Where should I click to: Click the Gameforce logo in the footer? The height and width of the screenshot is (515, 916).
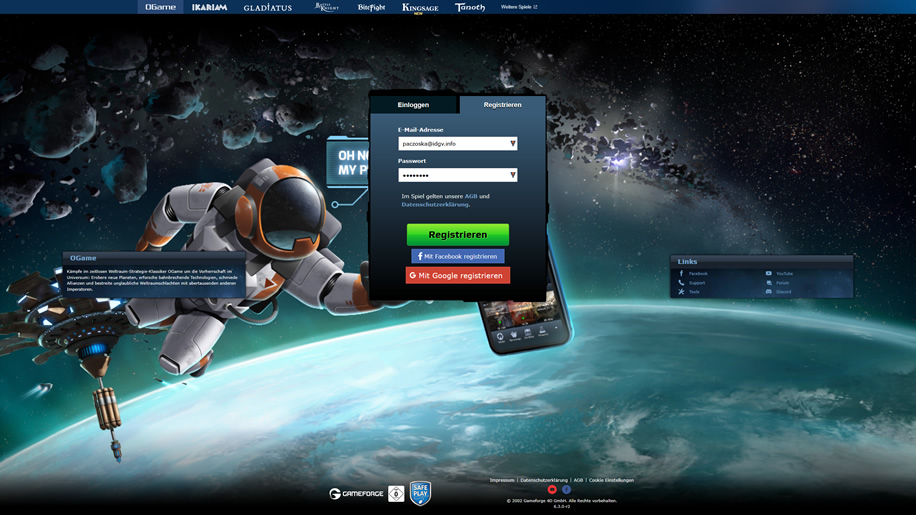pyautogui.click(x=356, y=494)
